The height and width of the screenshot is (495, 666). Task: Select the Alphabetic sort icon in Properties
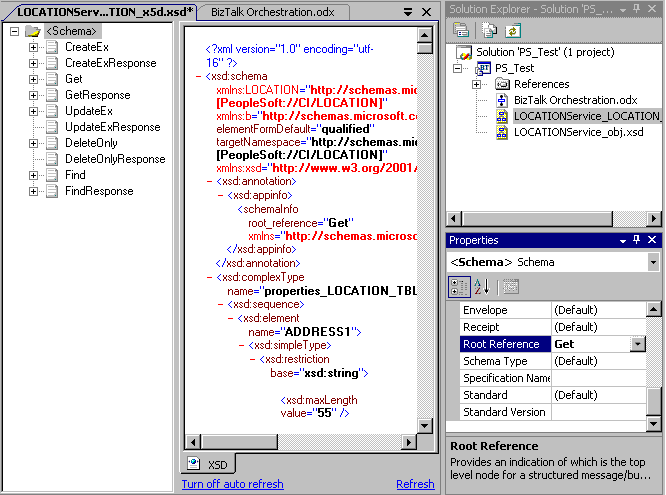coord(482,287)
